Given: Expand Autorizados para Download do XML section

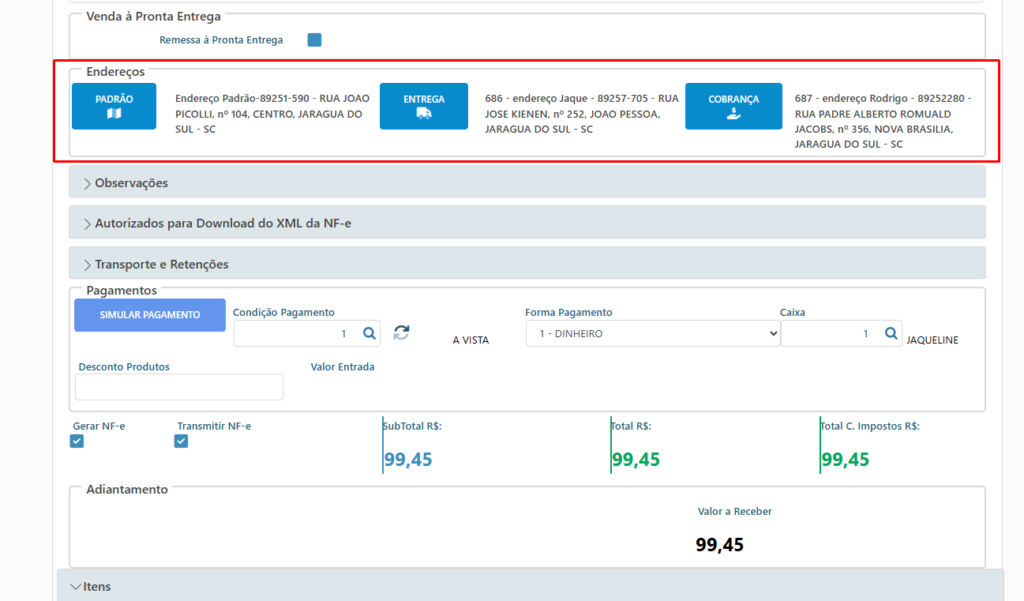Looking at the screenshot, I should 222,223.
